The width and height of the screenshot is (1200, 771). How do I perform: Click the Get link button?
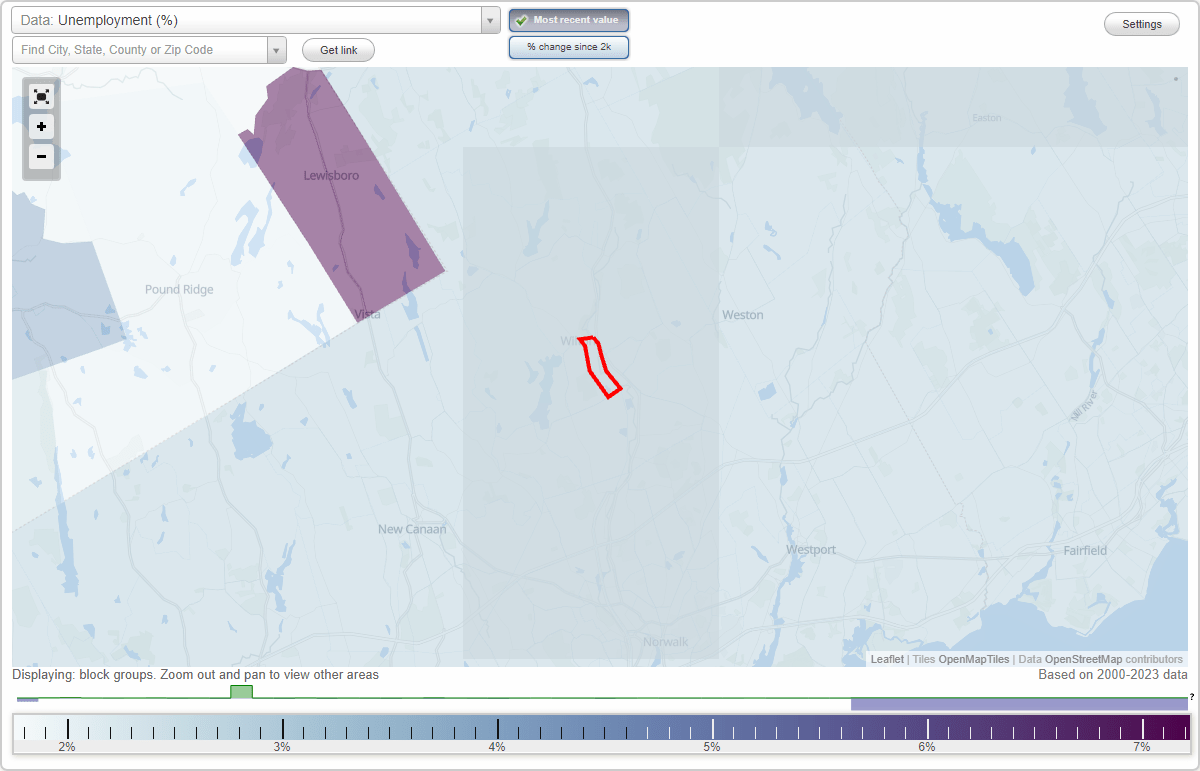click(x=338, y=50)
